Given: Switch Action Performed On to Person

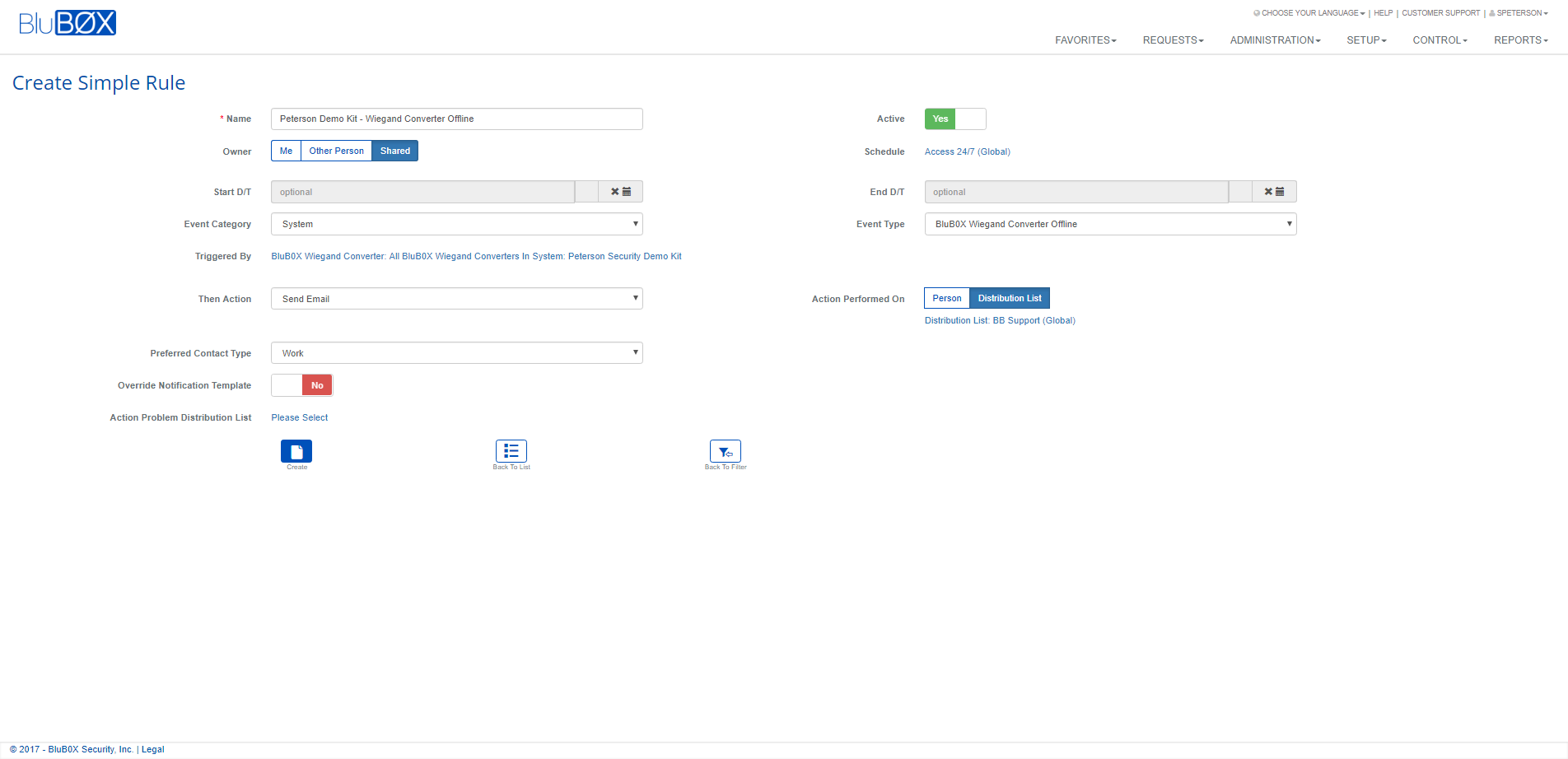Looking at the screenshot, I should pos(945,298).
